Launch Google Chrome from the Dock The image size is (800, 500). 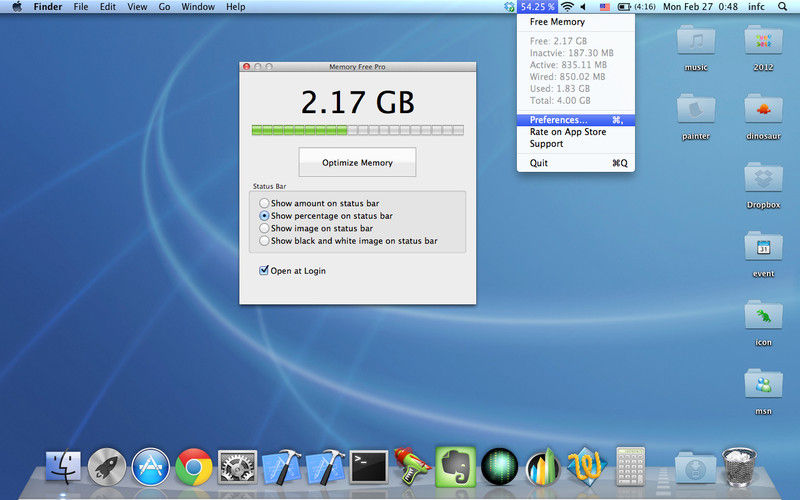[x=194, y=467]
